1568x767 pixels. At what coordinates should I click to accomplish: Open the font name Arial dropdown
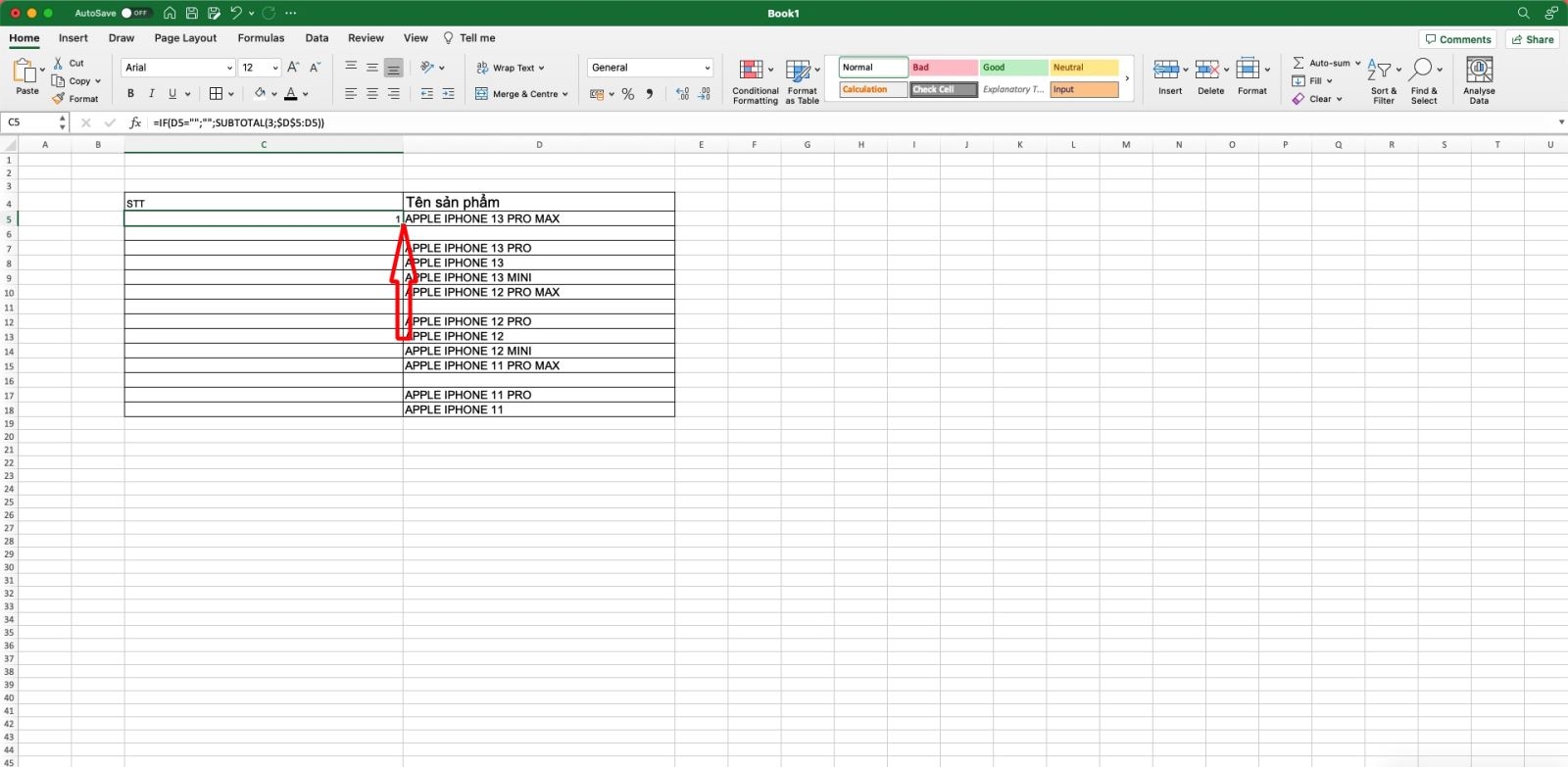(x=229, y=68)
